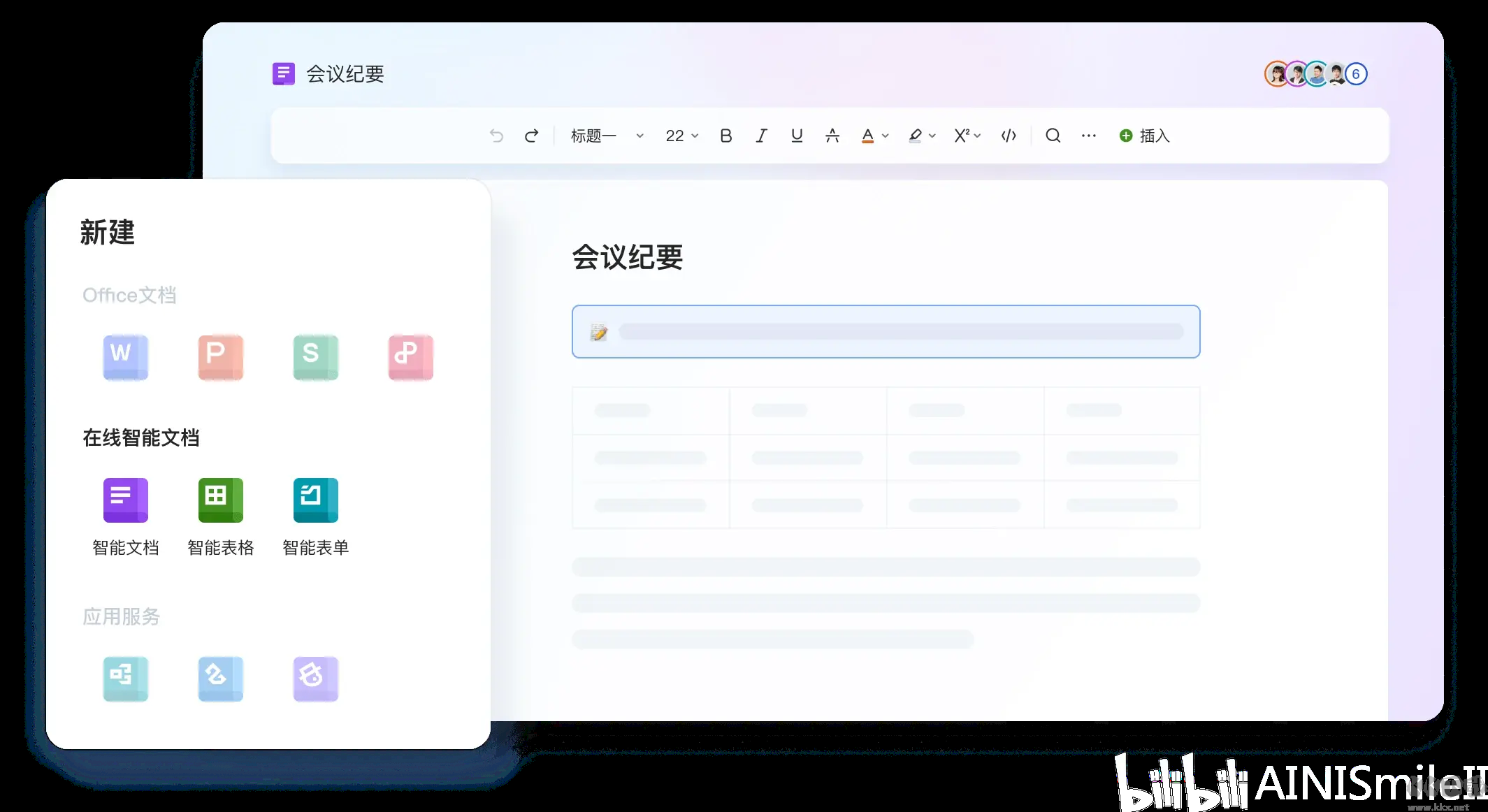Open the teal flowchart app service icon
Screen dimensions: 1488x812
point(126,679)
